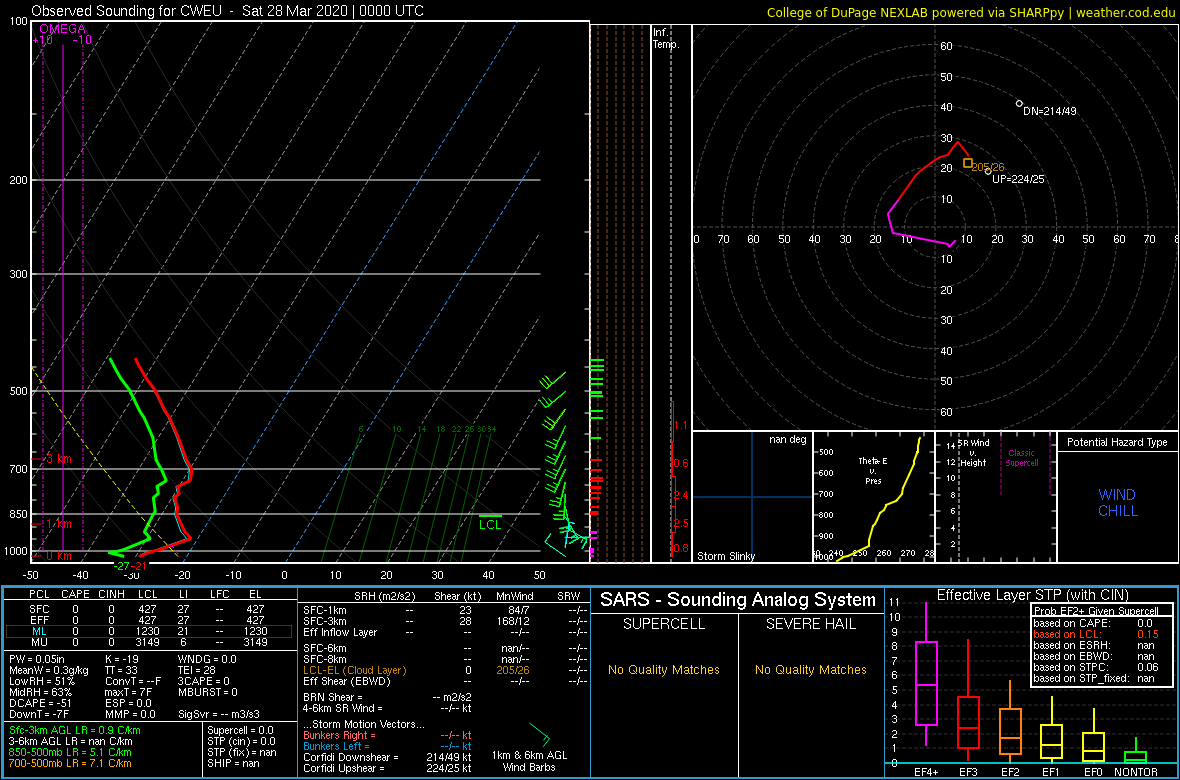Select the blue 'WIND CHILL' hazard text

tap(1117, 503)
